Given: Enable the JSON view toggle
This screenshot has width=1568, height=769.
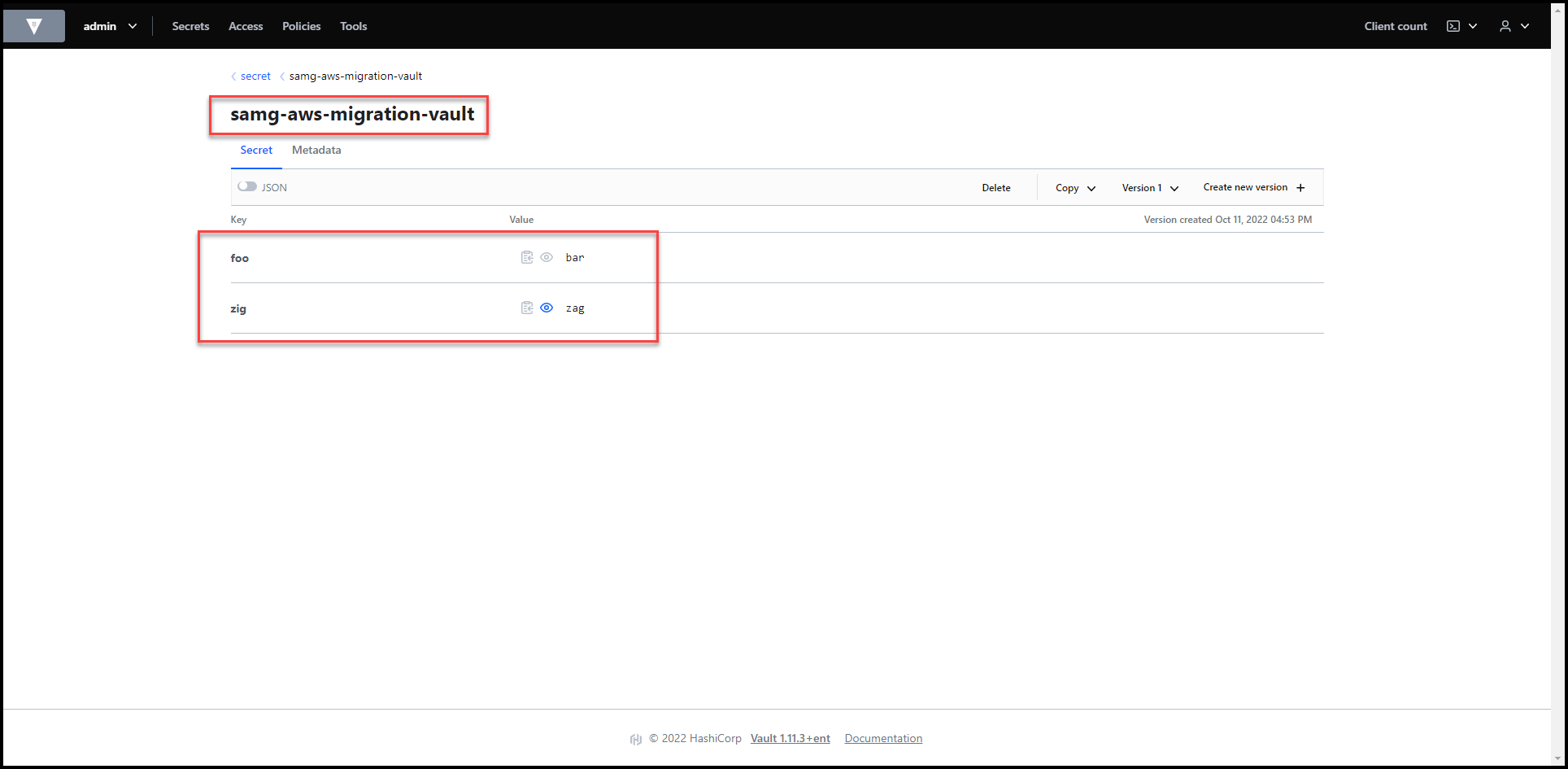Looking at the screenshot, I should 247,186.
